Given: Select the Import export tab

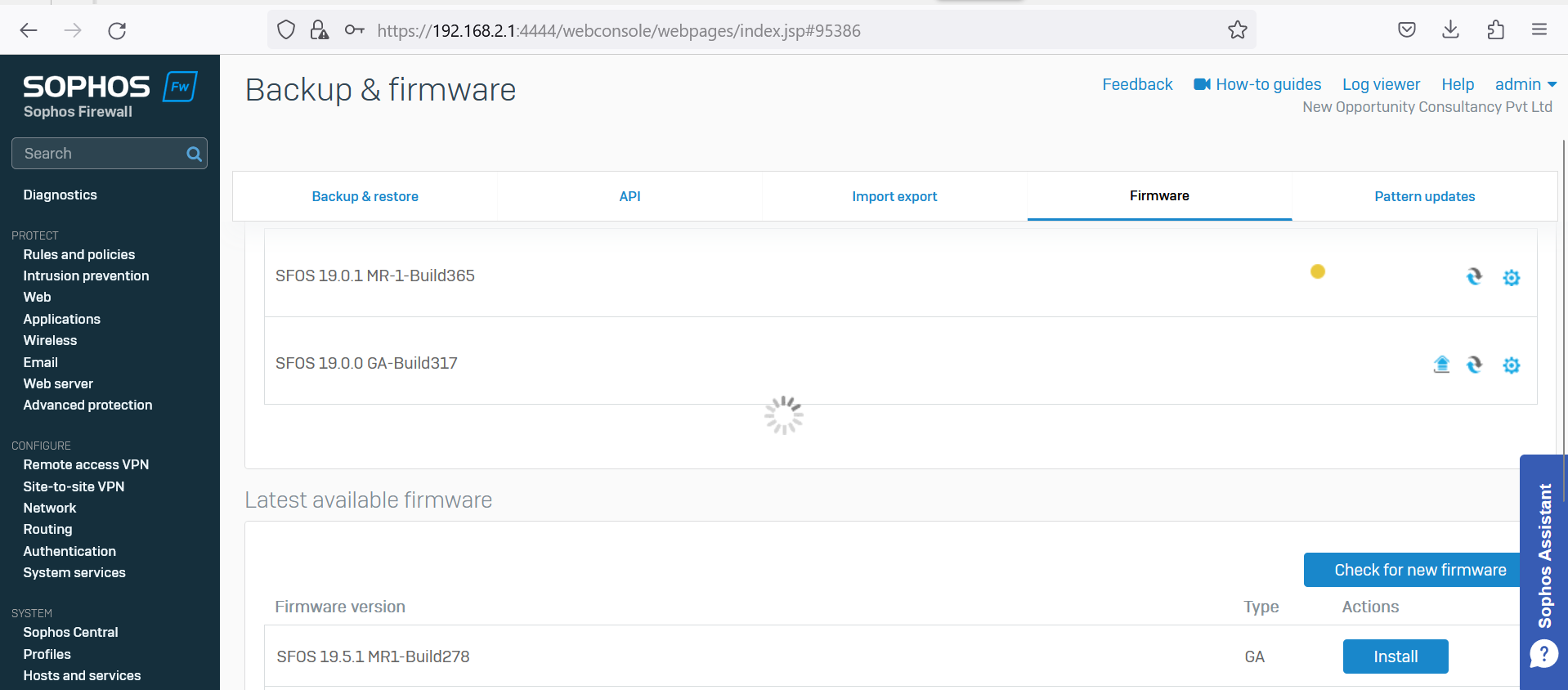Looking at the screenshot, I should (894, 196).
